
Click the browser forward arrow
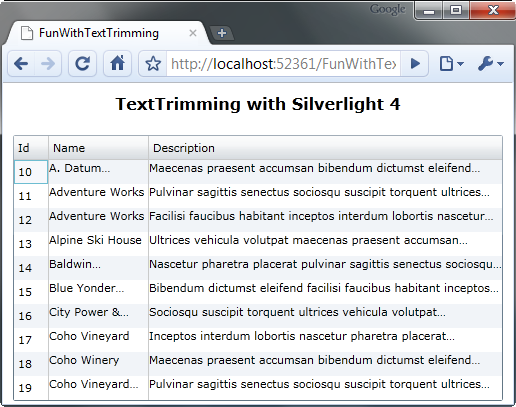[48, 63]
